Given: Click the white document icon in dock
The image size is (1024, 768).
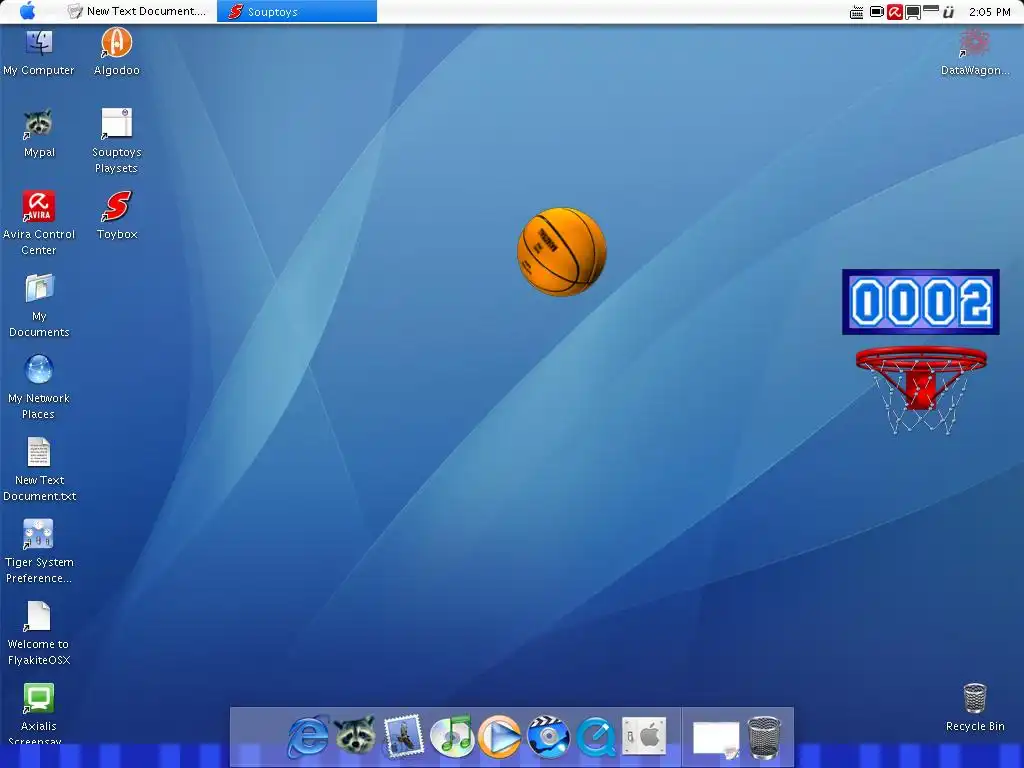Looking at the screenshot, I should (x=716, y=739).
